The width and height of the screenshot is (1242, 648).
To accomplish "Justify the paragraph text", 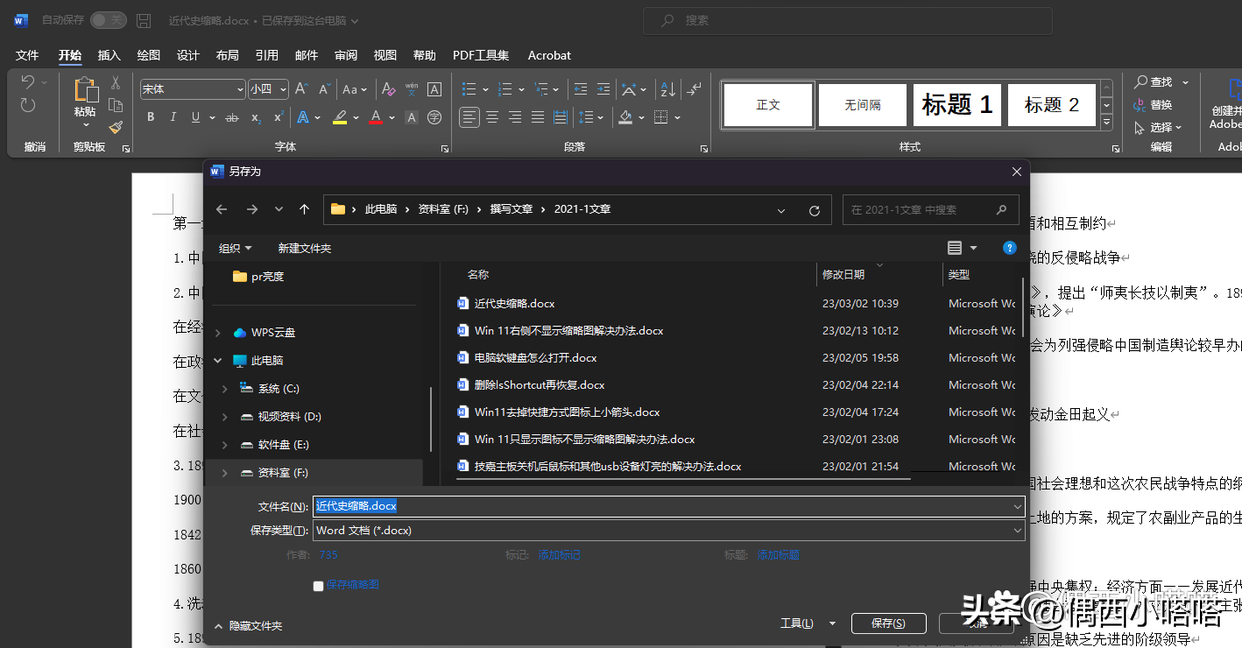I will [538, 118].
